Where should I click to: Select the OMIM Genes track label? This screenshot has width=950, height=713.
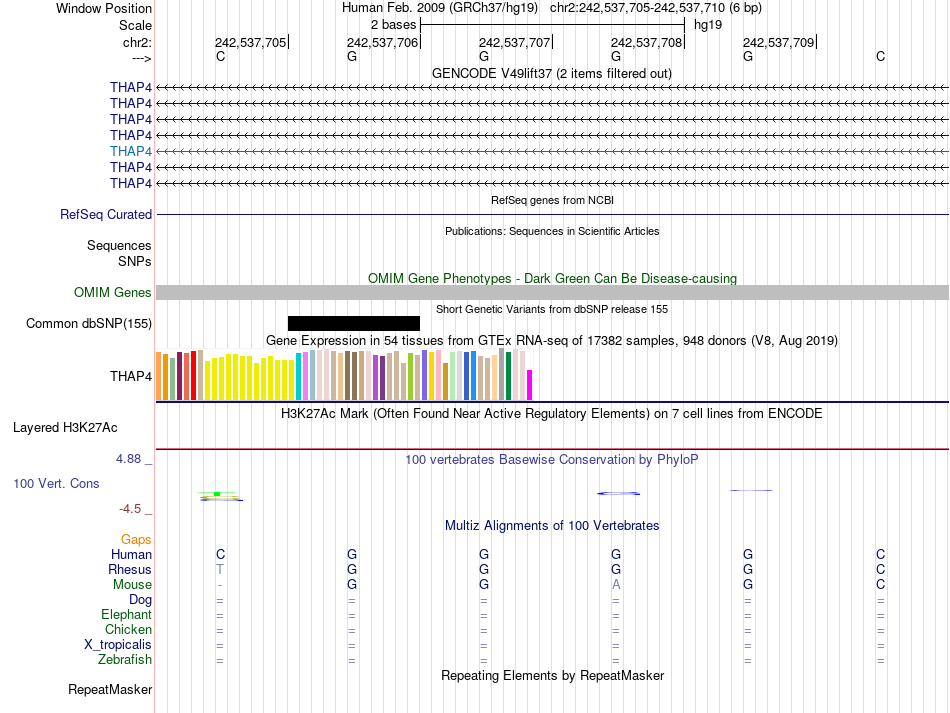[113, 293]
